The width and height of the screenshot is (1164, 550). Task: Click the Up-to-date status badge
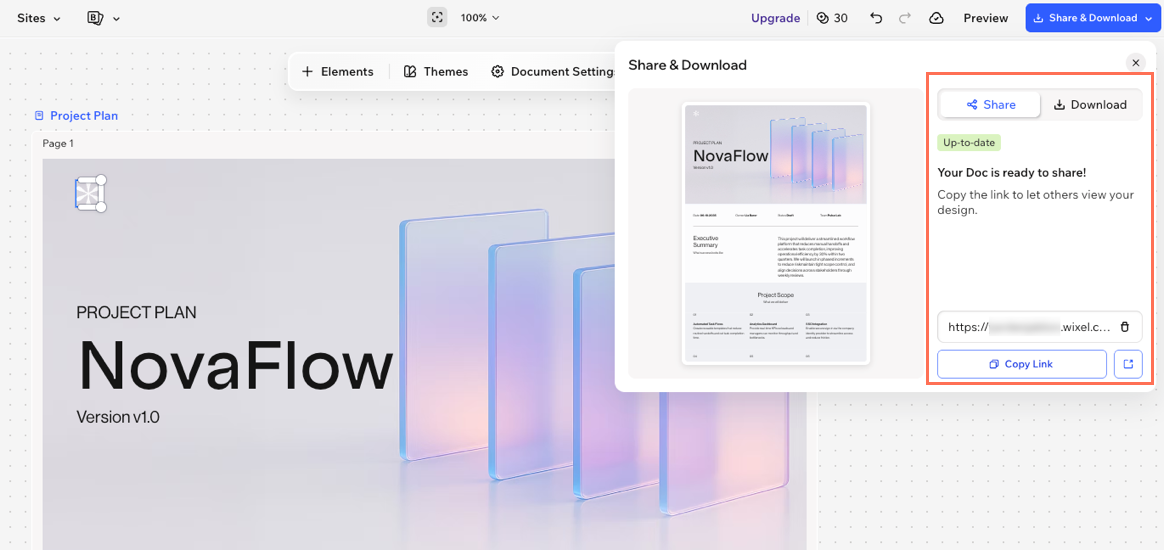[970, 143]
